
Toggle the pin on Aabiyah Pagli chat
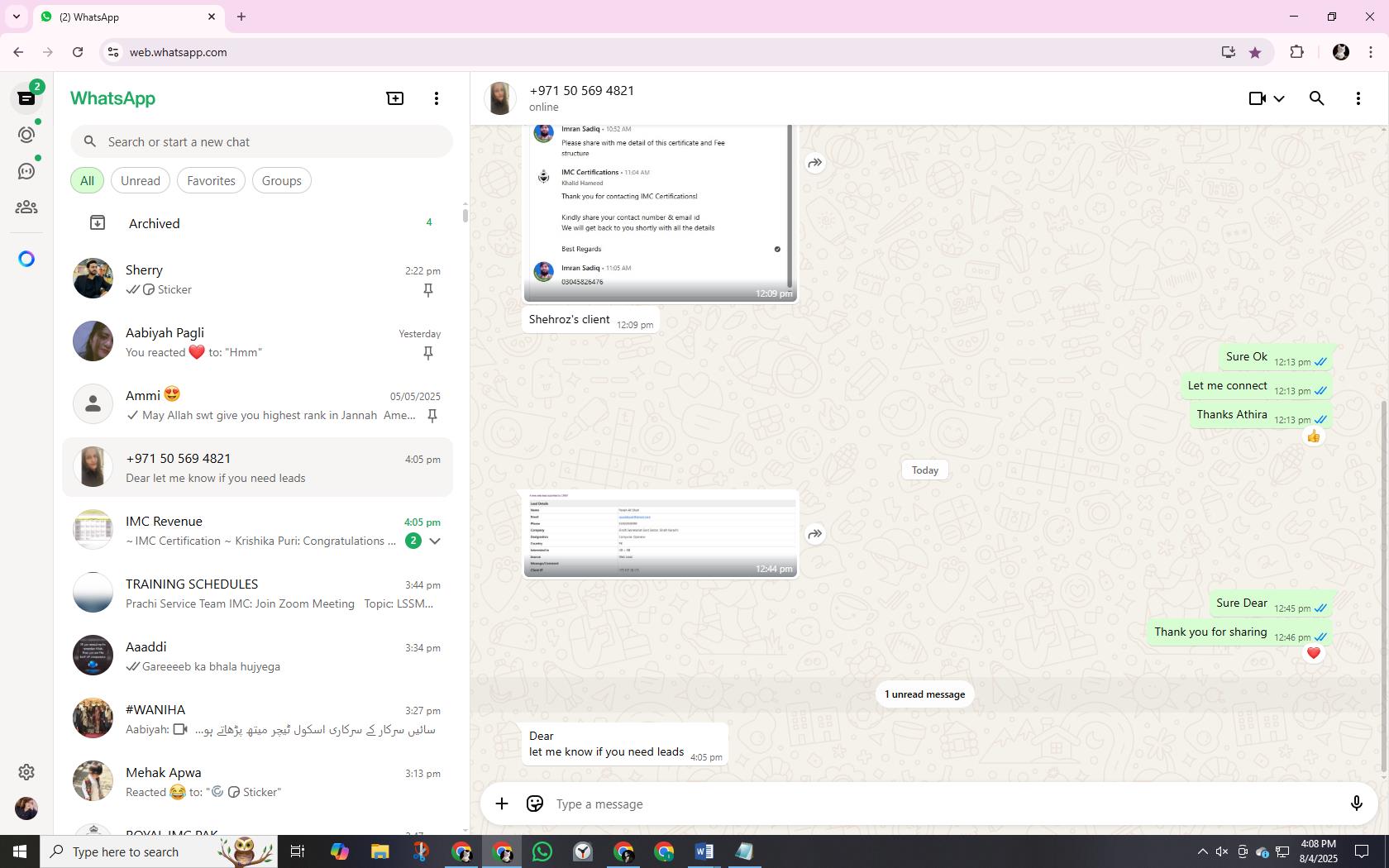428,353
